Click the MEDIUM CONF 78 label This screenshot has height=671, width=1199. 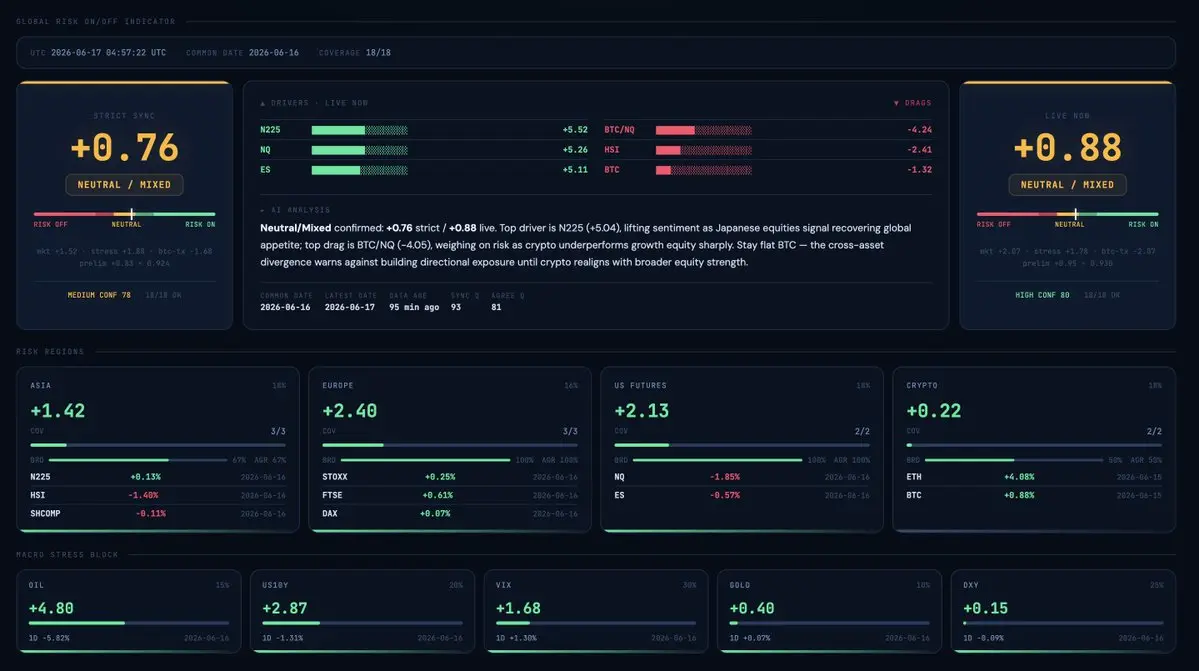click(99, 295)
